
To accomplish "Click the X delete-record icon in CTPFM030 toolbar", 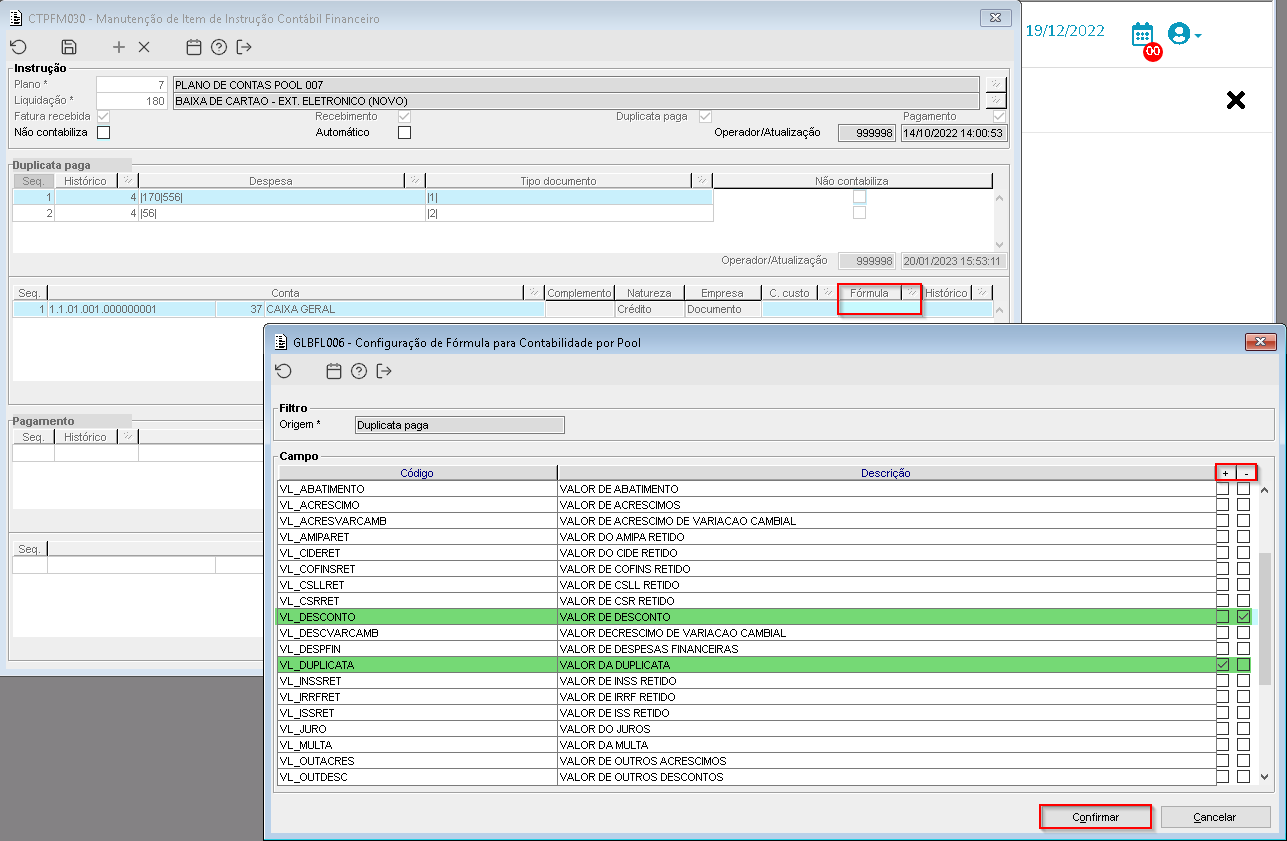I will [x=144, y=47].
